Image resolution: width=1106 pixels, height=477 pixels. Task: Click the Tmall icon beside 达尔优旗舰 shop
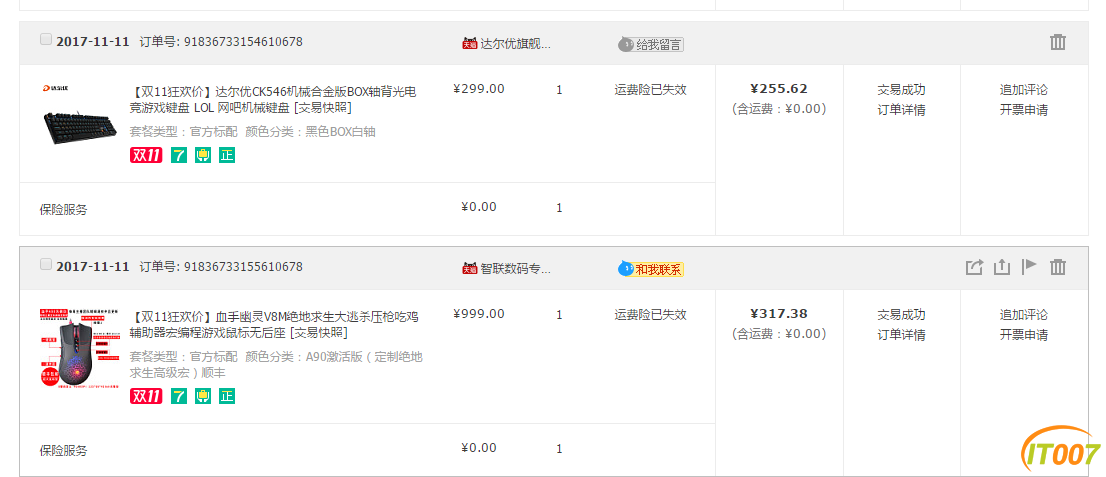tap(470, 44)
